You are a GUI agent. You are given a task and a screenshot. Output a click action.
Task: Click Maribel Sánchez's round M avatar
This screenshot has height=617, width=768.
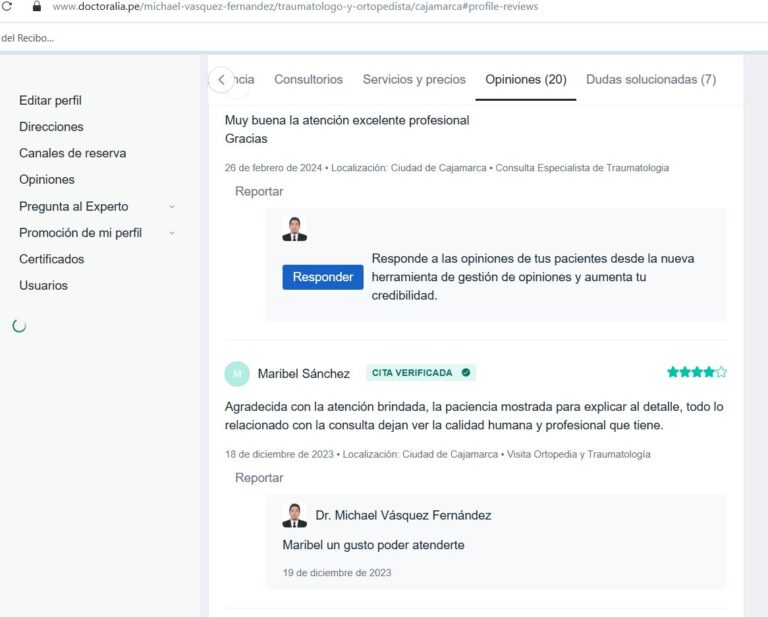237,374
